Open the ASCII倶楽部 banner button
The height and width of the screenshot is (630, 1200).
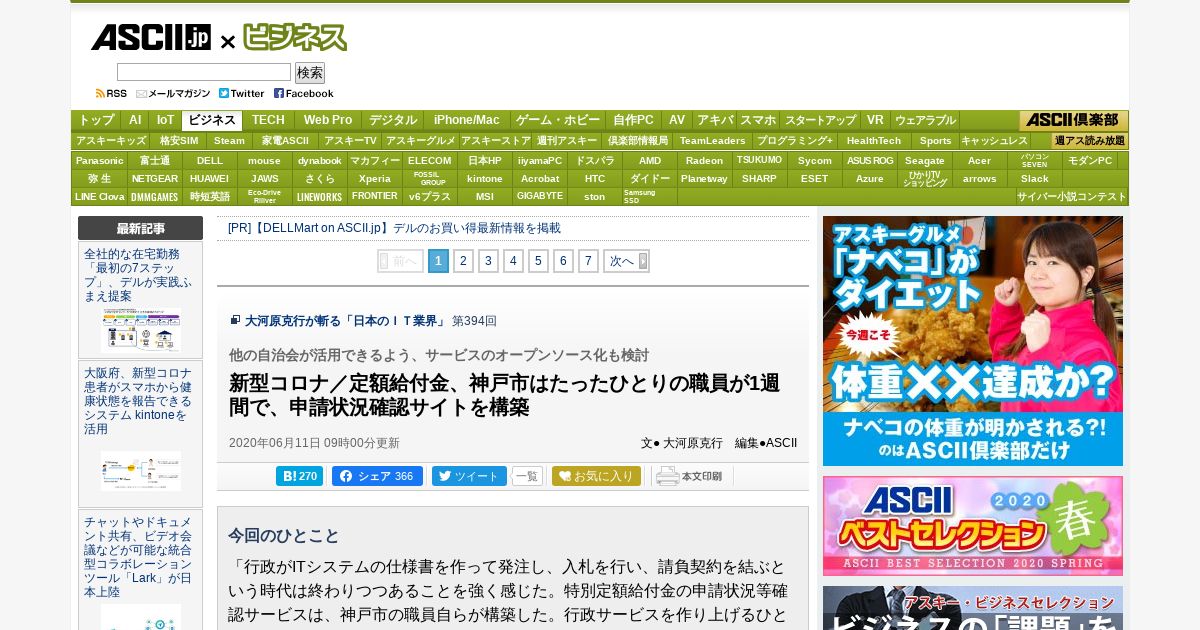tap(1074, 120)
